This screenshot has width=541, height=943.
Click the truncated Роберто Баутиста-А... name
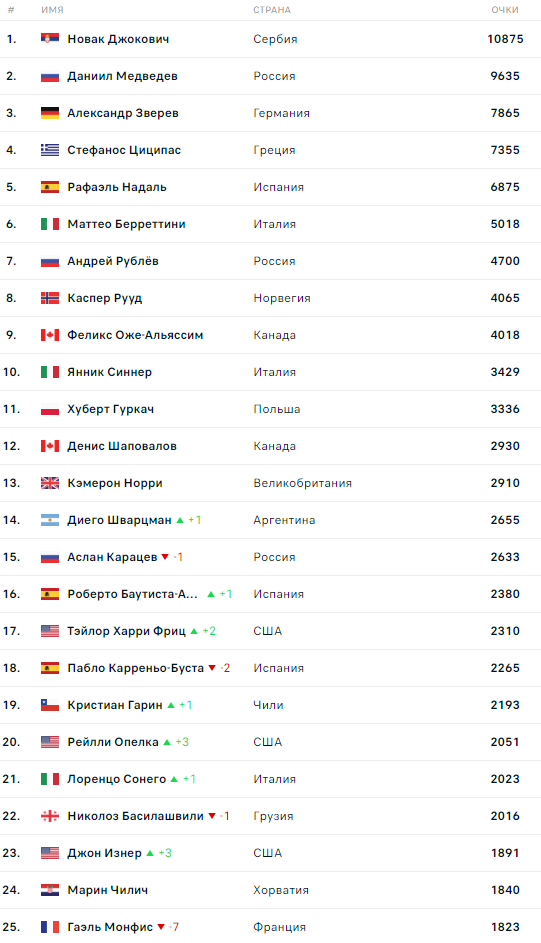tap(132, 594)
